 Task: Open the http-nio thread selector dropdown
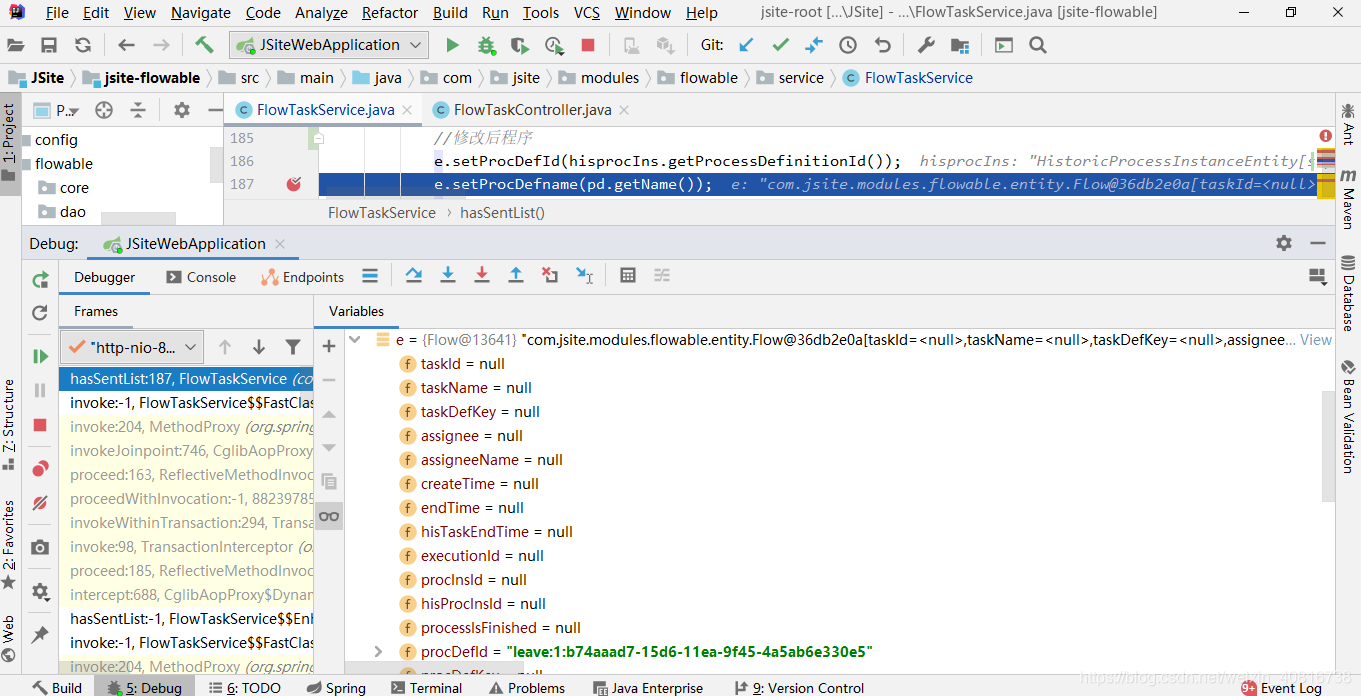pyautogui.click(x=132, y=347)
